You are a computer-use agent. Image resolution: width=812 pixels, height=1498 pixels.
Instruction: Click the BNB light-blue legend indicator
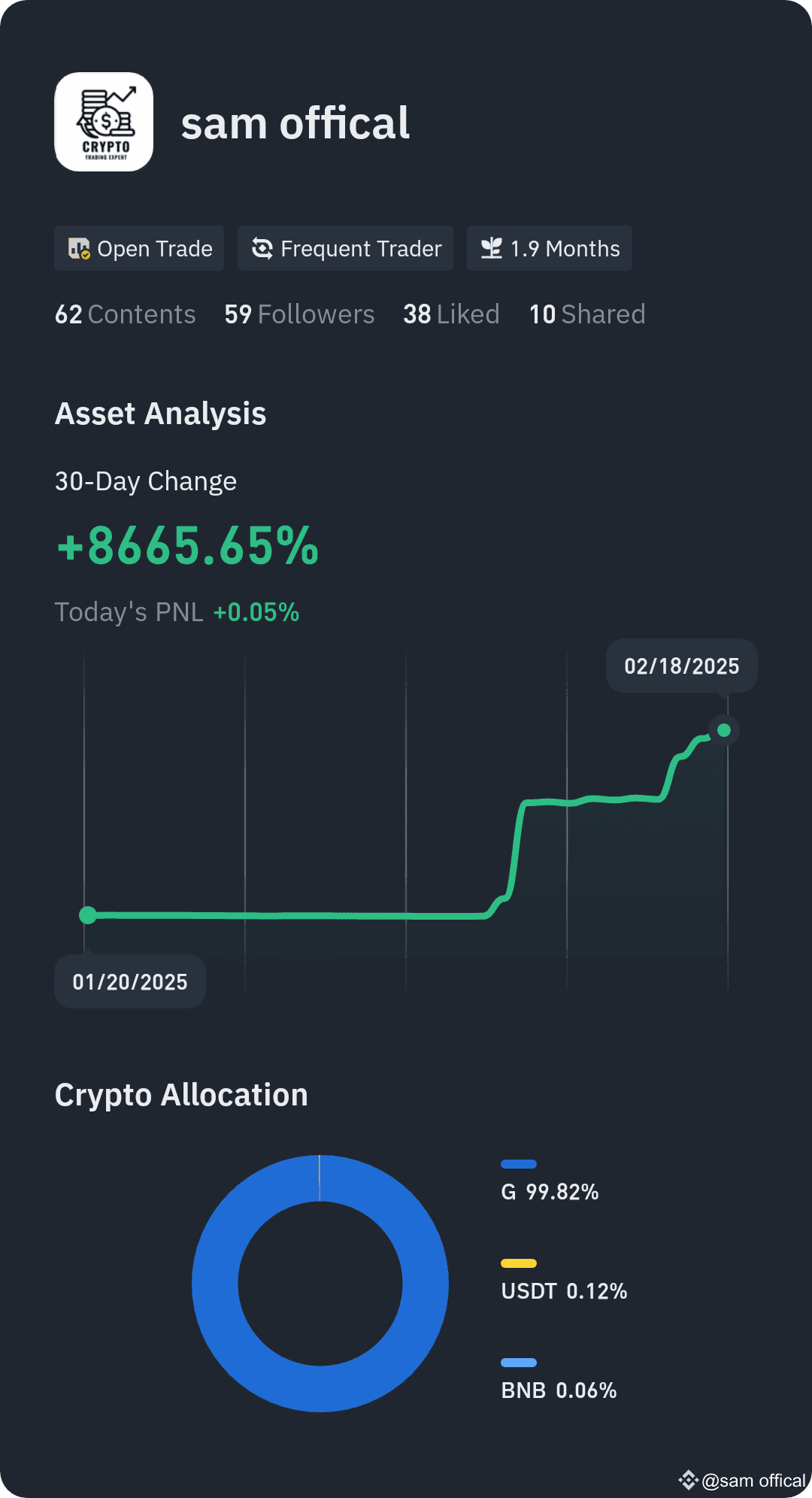coord(519,1361)
